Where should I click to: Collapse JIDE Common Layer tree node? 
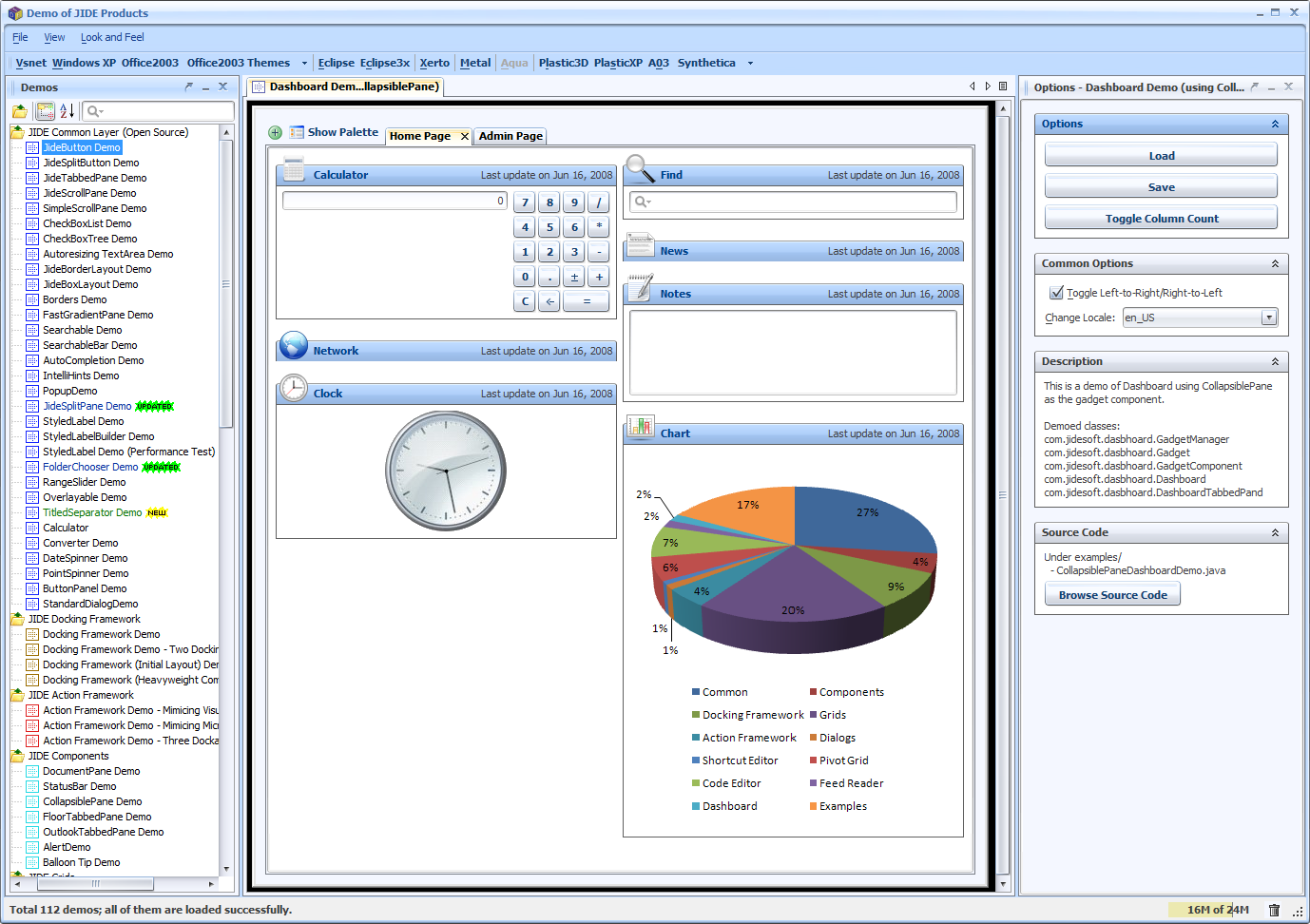click(x=17, y=132)
